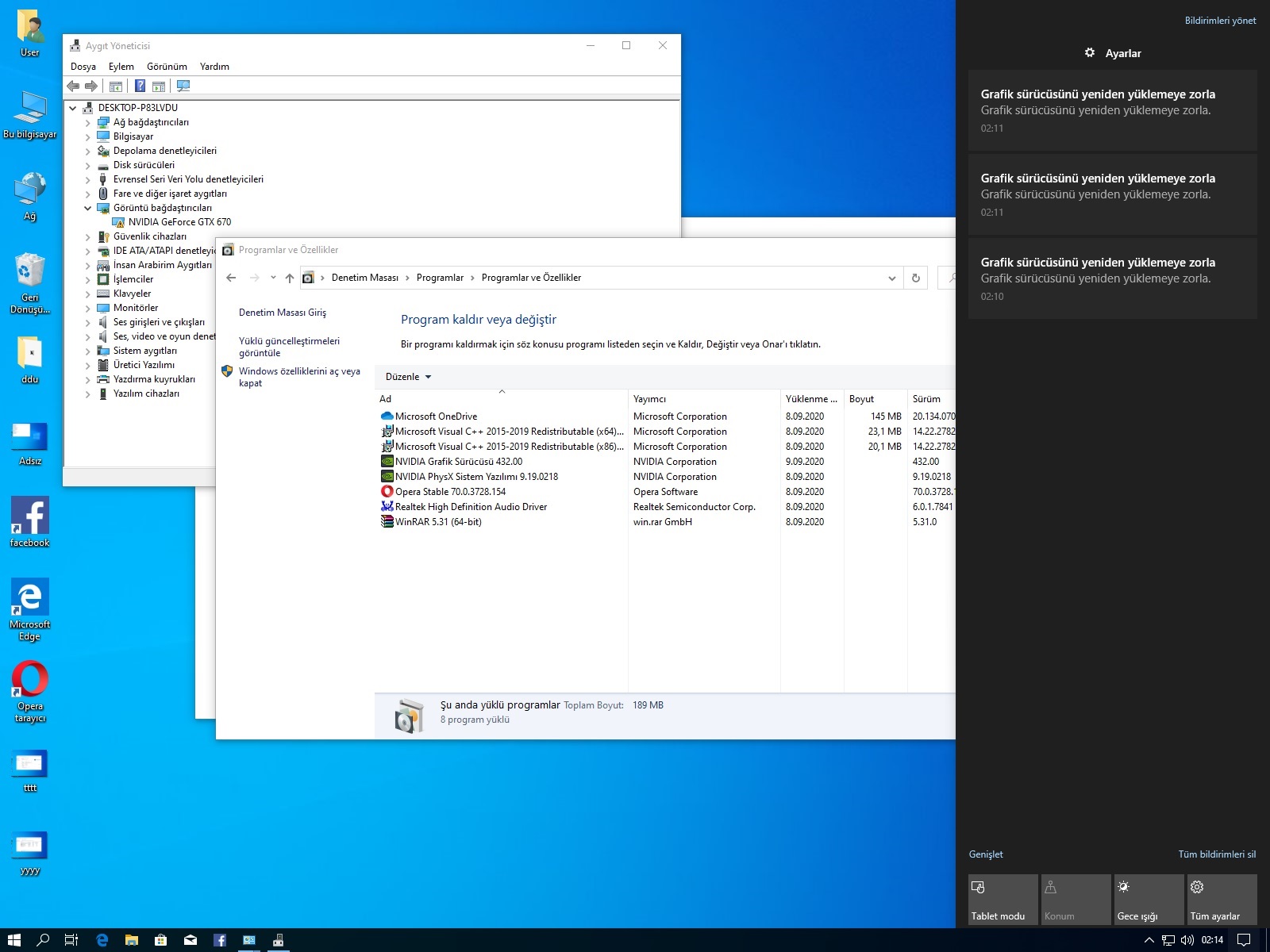Open the Windows Start menu
Image resolution: width=1270 pixels, height=952 pixels.
click(14, 940)
